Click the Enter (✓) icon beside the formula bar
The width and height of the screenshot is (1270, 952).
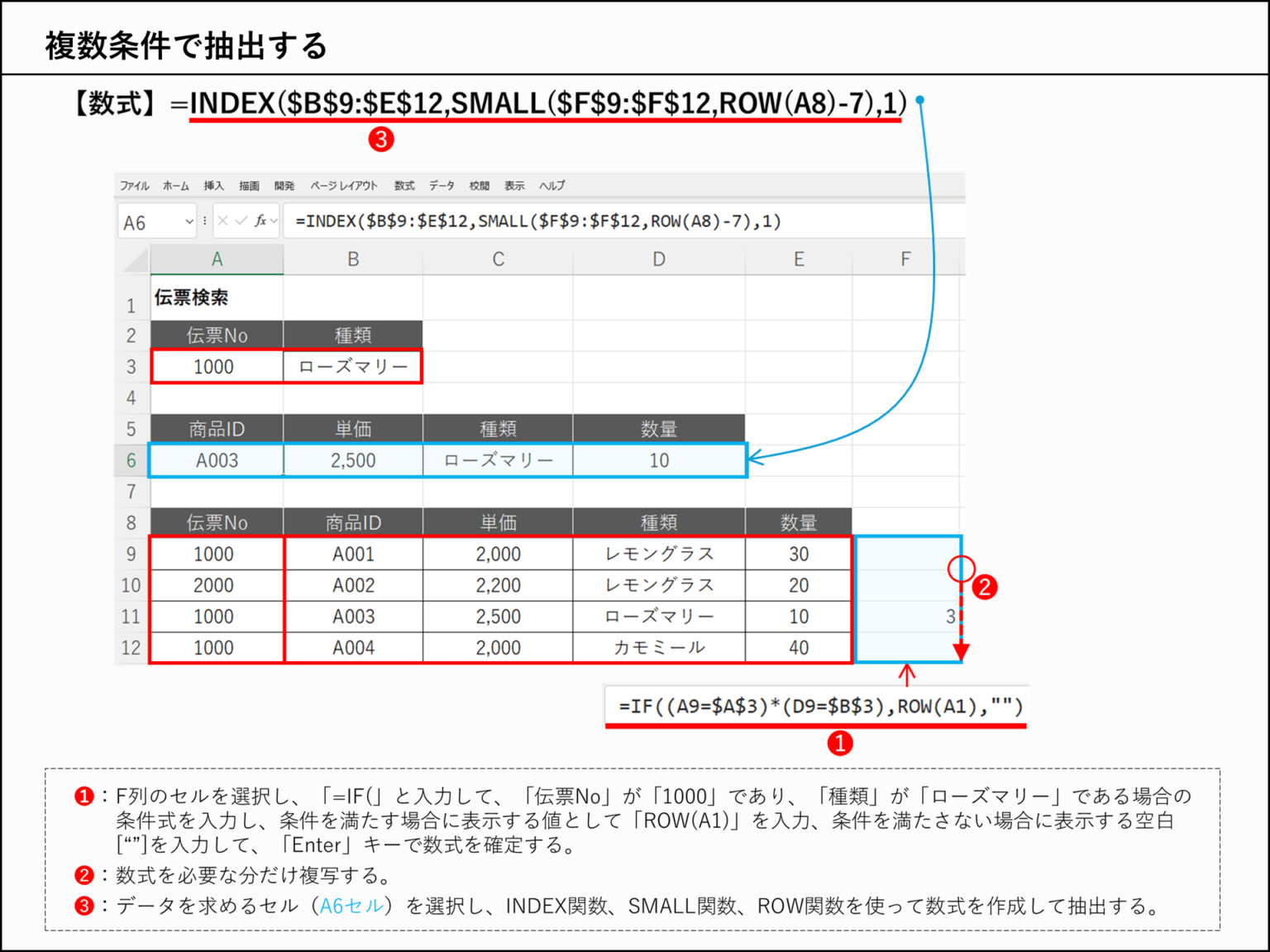click(x=241, y=221)
